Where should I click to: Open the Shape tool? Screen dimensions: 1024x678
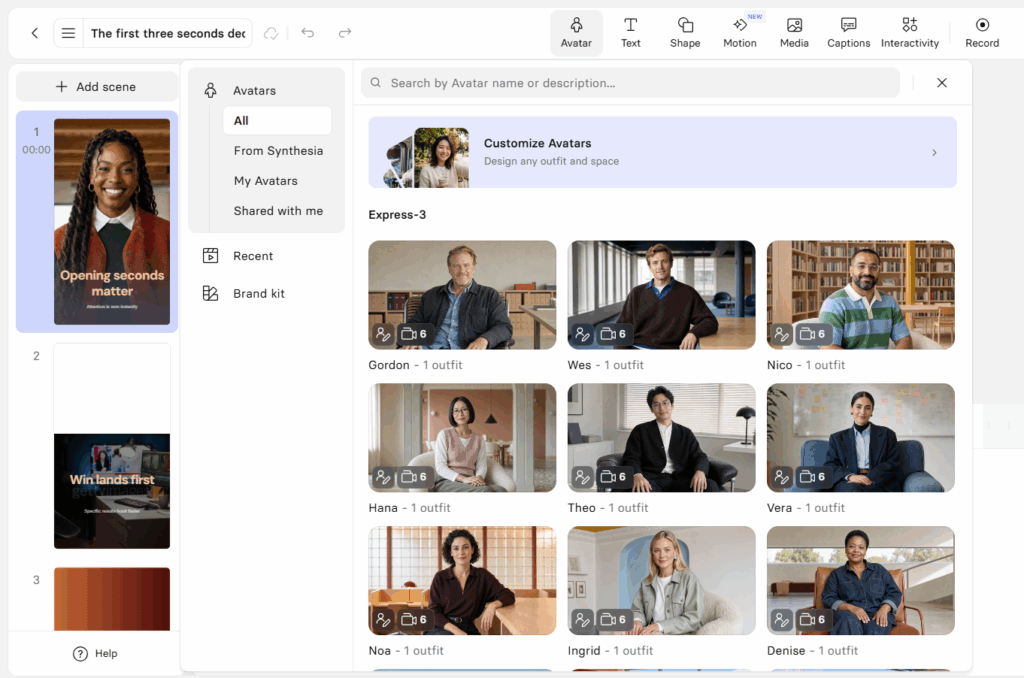(x=685, y=33)
